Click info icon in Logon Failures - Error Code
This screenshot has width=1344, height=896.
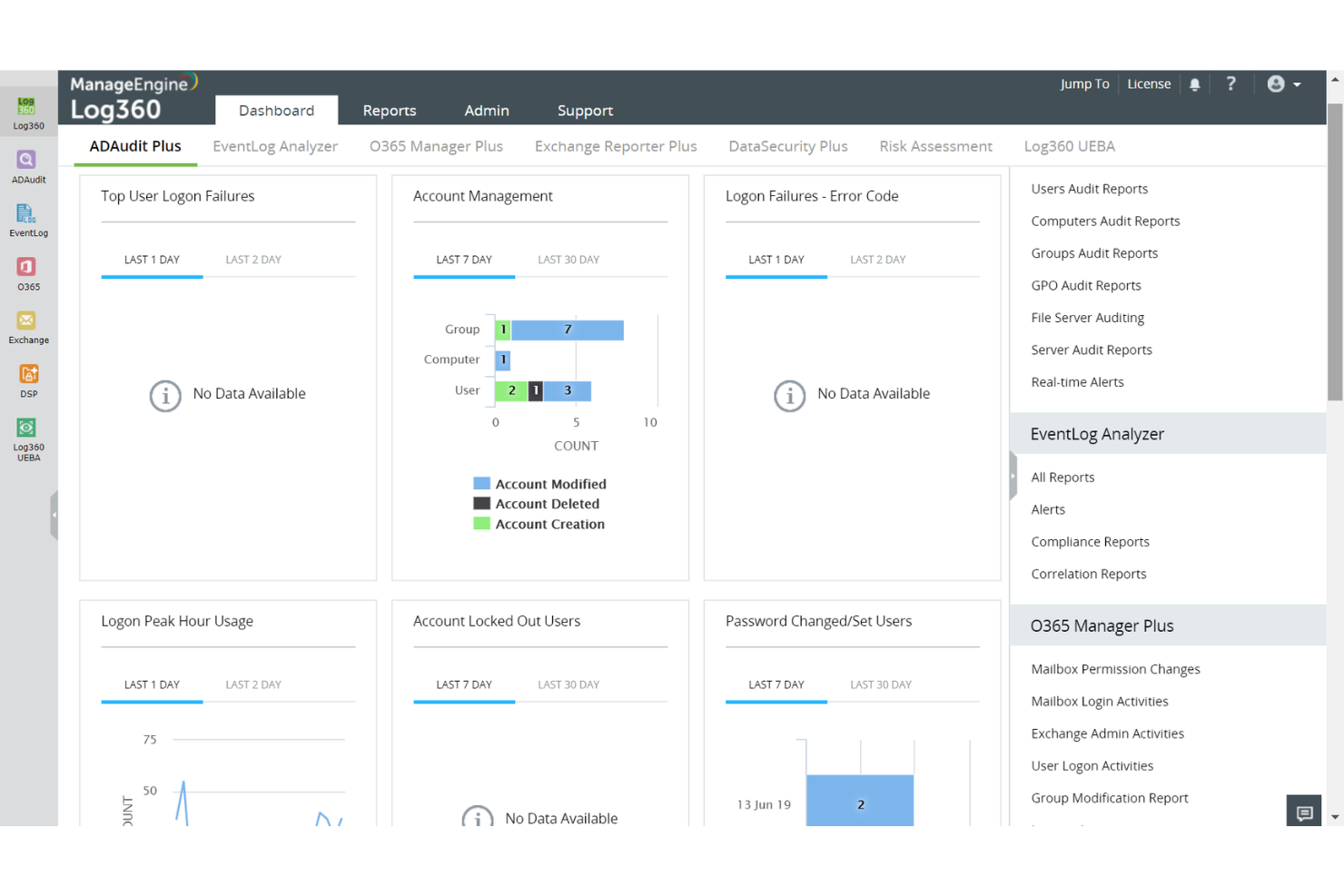[790, 396]
